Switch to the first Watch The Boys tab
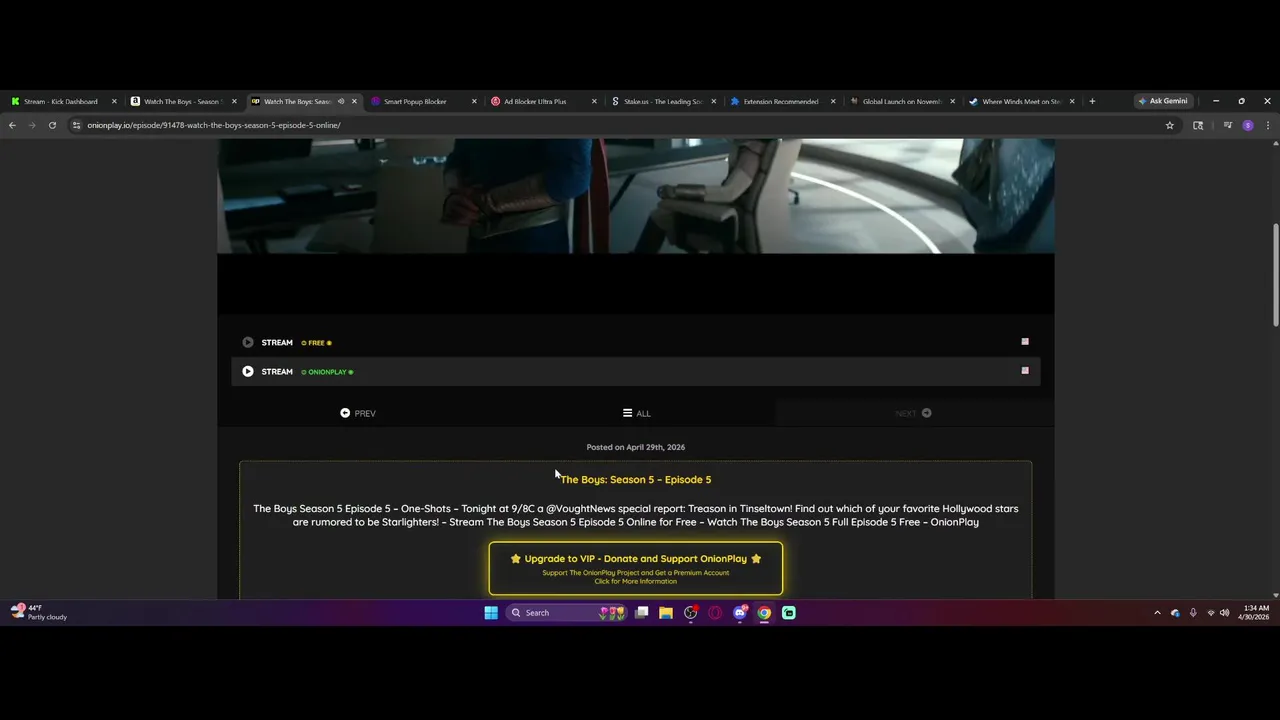 point(182,101)
